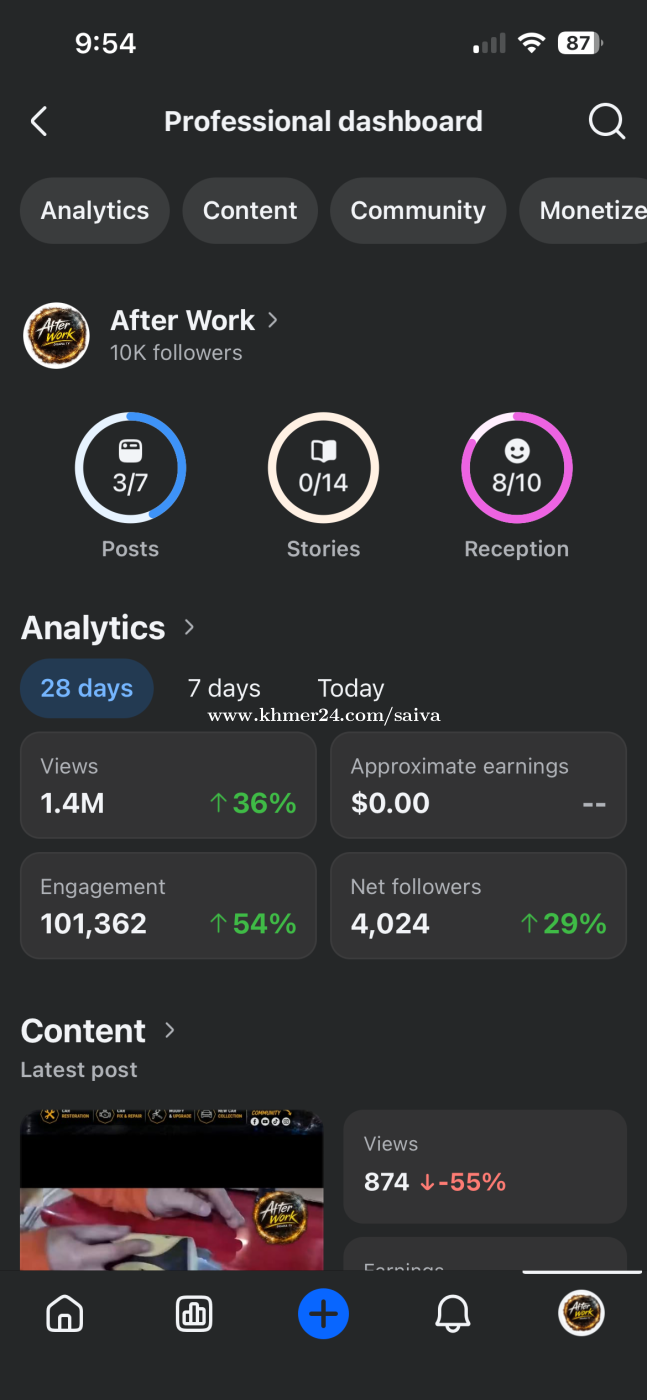Viewport: 647px width, 1400px height.
Task: Tap the back arrow icon
Action: (39, 122)
